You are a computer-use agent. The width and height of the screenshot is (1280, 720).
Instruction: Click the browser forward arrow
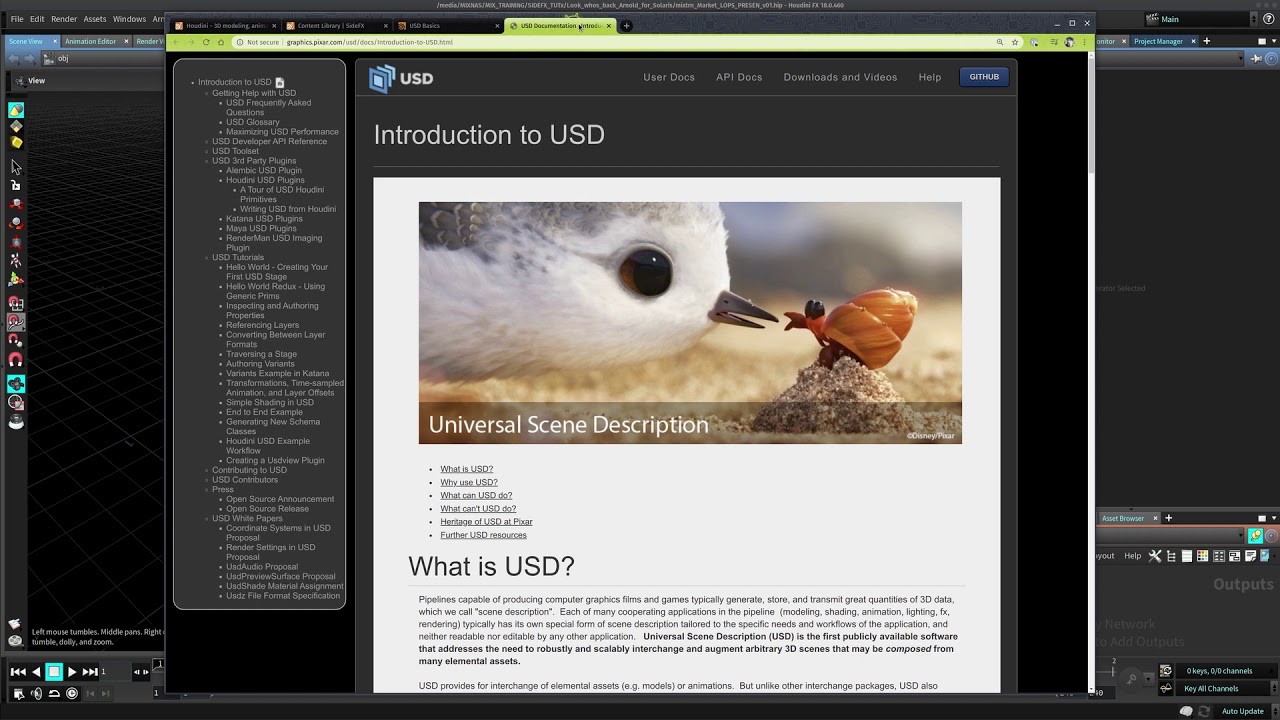(x=191, y=42)
